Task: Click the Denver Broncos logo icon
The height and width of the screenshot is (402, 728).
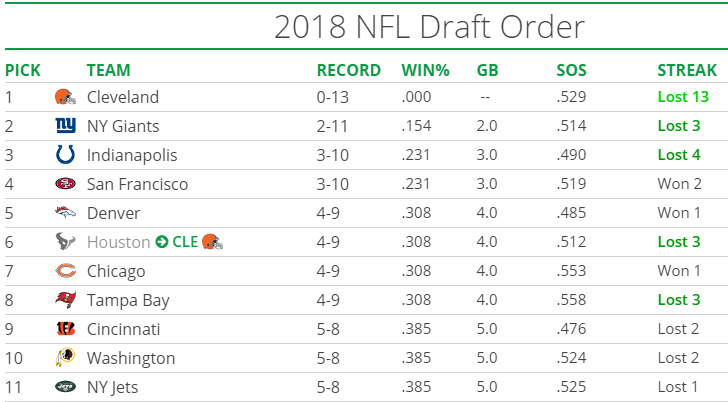Action: (65, 214)
